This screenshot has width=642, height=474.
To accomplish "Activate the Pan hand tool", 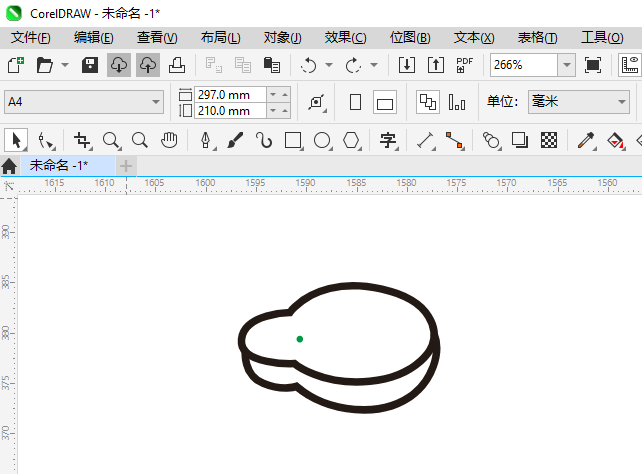I will click(x=170, y=140).
